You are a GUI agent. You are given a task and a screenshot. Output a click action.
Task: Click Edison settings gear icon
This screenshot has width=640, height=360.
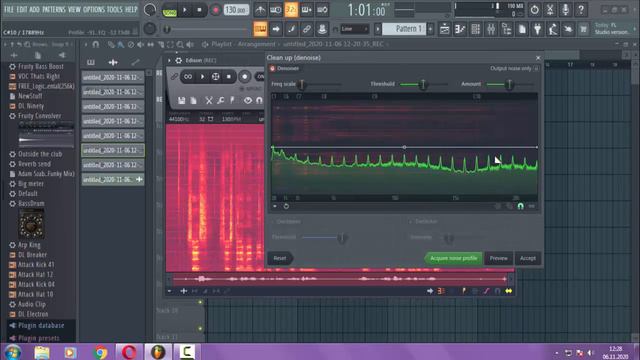point(179,60)
